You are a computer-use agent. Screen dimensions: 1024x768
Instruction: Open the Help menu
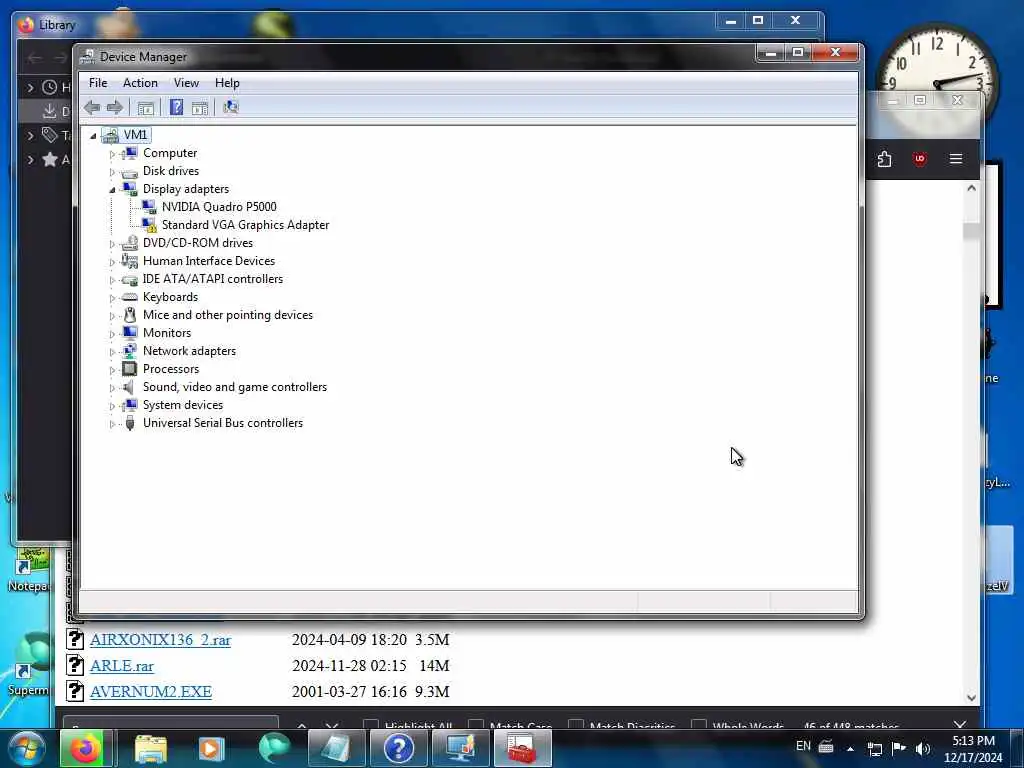coord(227,83)
